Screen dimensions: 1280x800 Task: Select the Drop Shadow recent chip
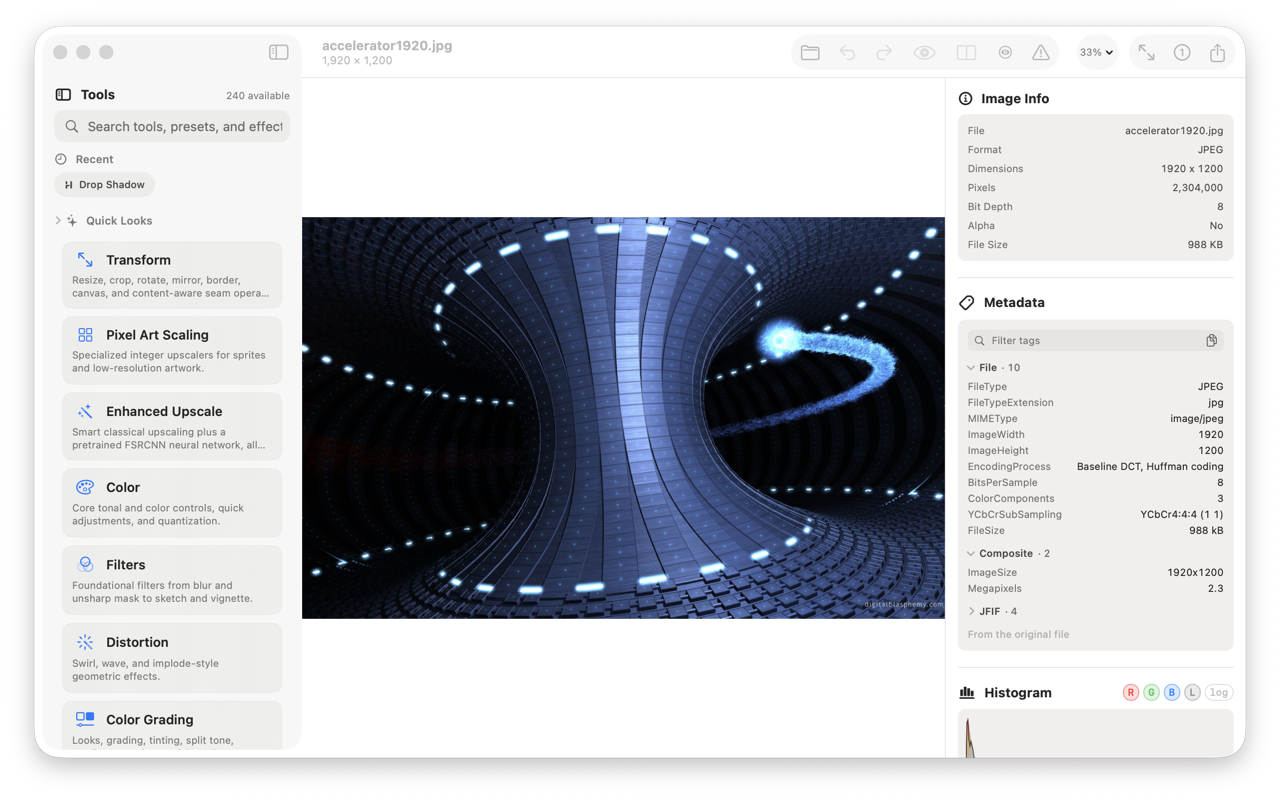pos(105,184)
